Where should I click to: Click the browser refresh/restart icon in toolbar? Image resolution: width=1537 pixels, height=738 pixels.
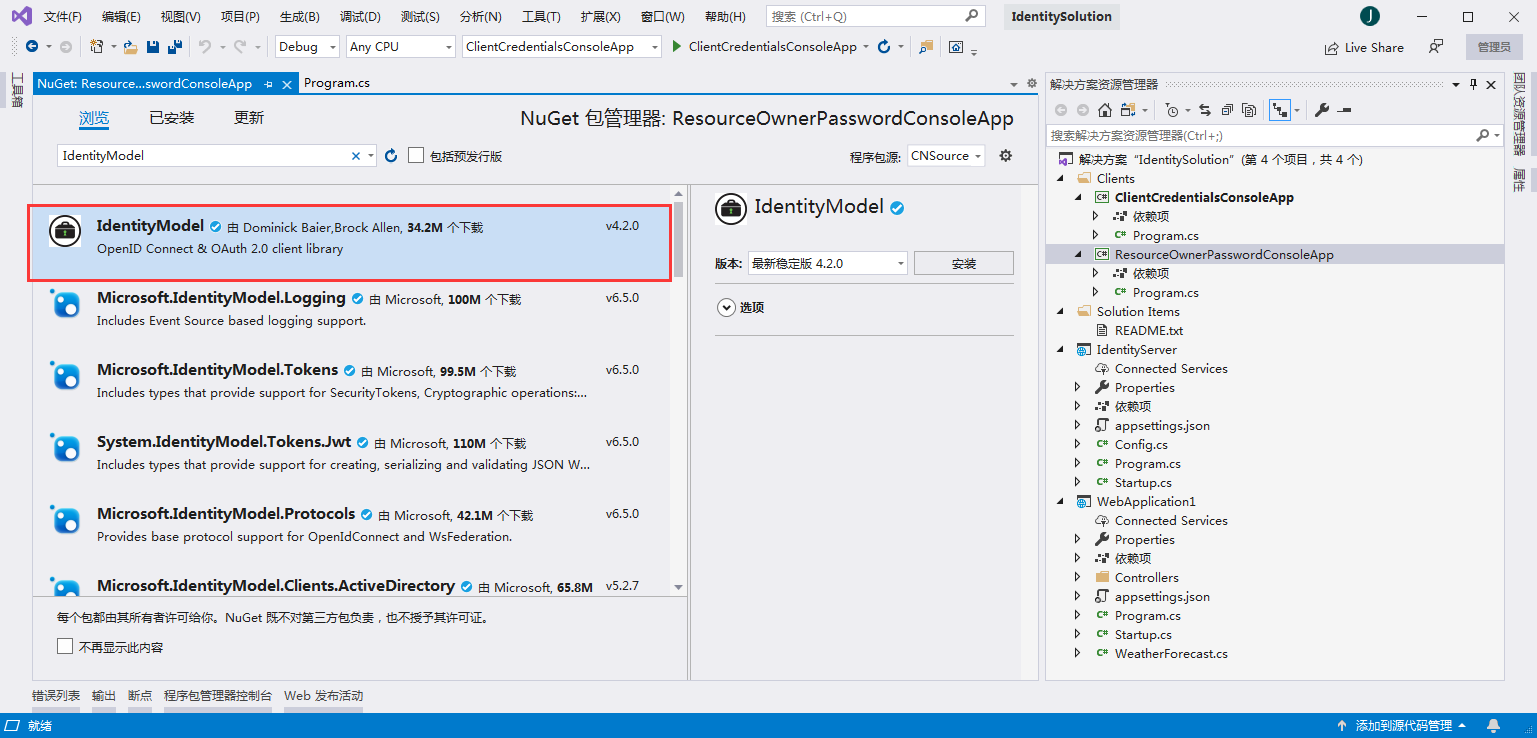[883, 46]
